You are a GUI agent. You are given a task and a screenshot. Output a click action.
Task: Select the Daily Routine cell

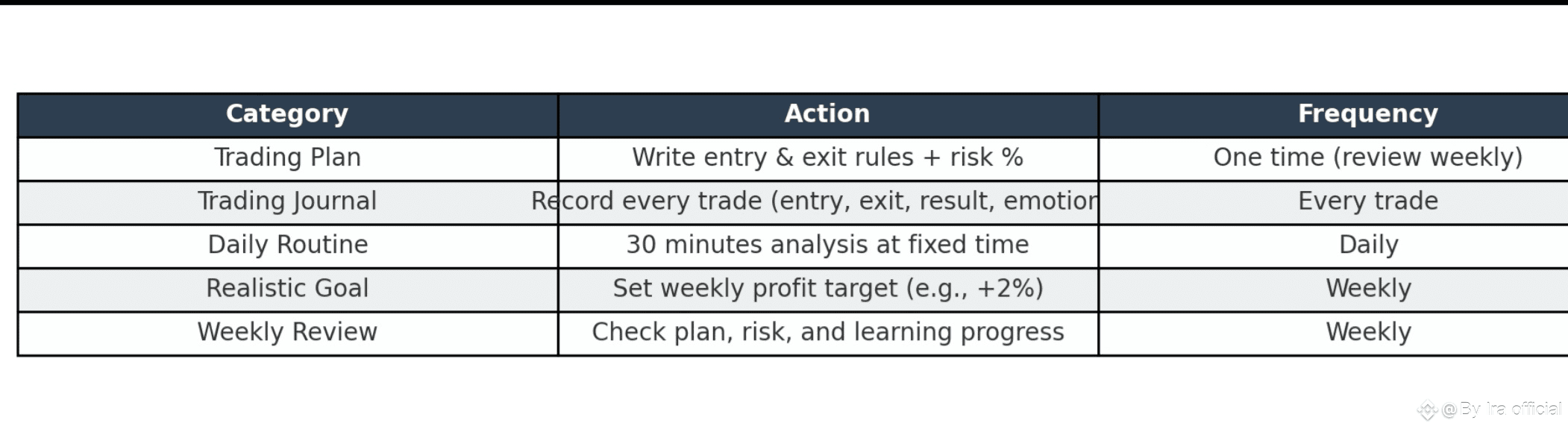(288, 246)
